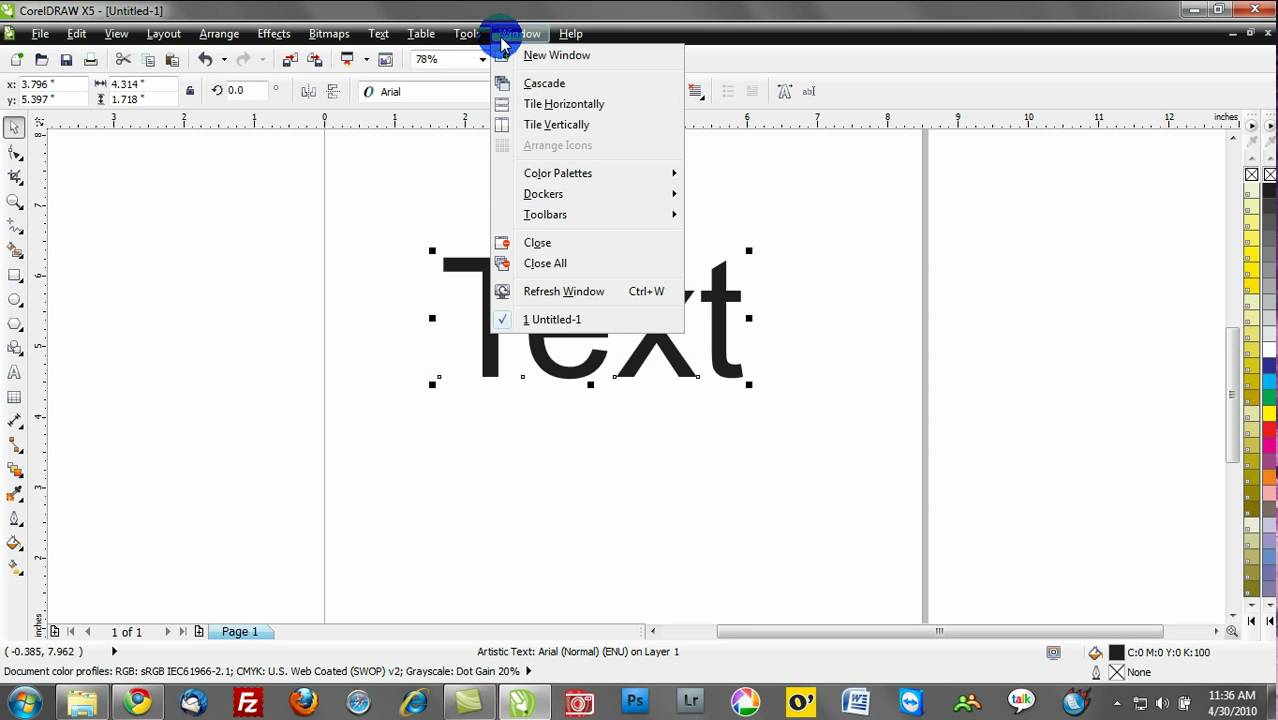This screenshot has height=720, width=1278.
Task: Expand the Toolbars submenu
Action: click(x=587, y=215)
